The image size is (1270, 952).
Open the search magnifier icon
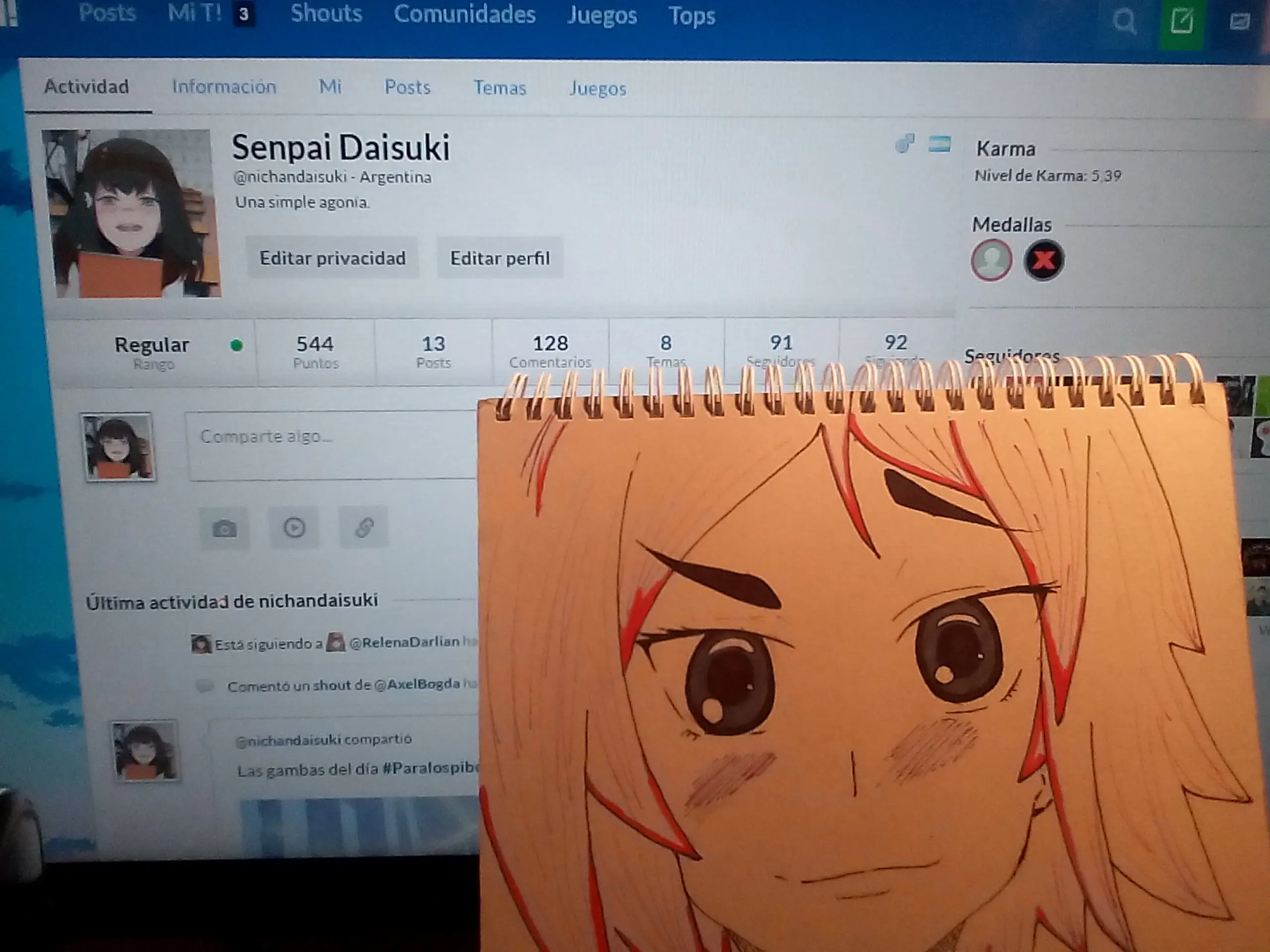click(1124, 22)
